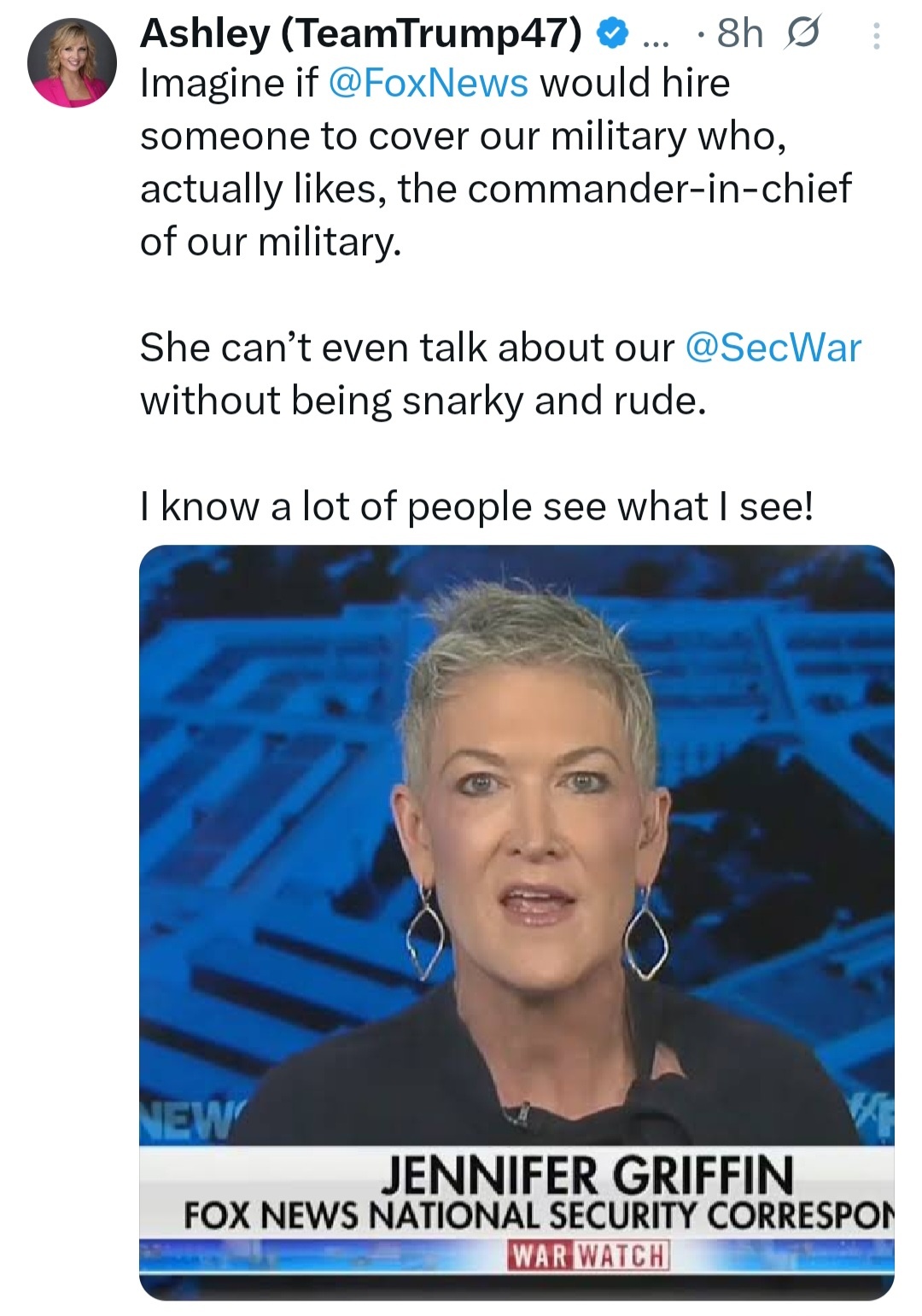
Task: Open the Ashley (TeamTrump47) display name
Action: pos(360,32)
